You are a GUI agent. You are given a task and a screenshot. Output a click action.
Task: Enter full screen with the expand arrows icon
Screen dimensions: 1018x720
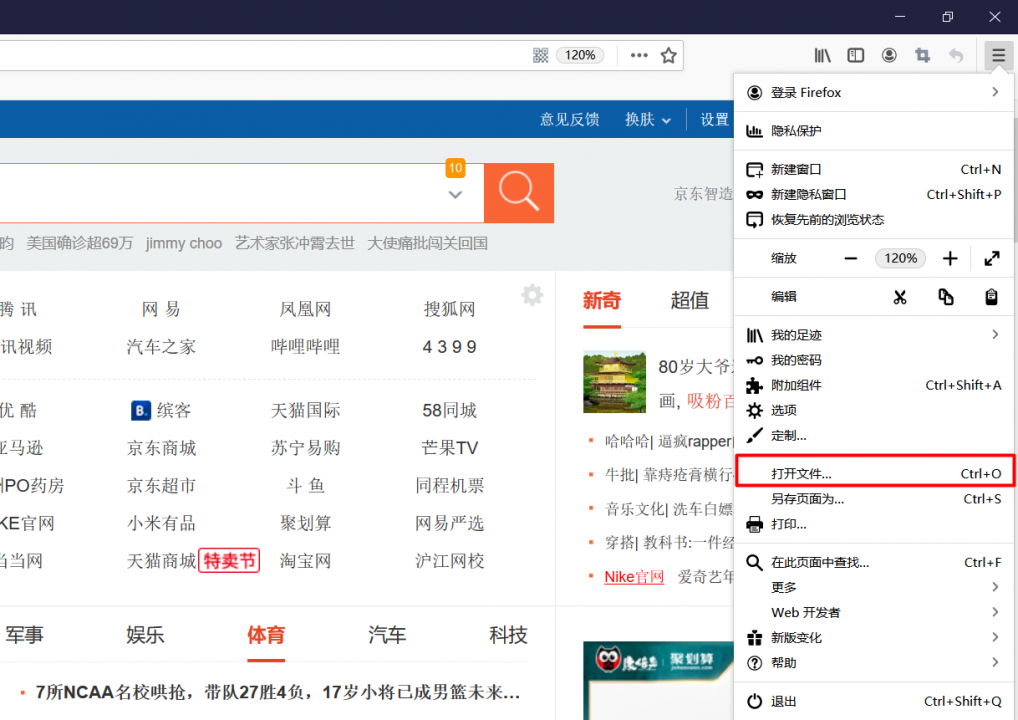click(991, 258)
